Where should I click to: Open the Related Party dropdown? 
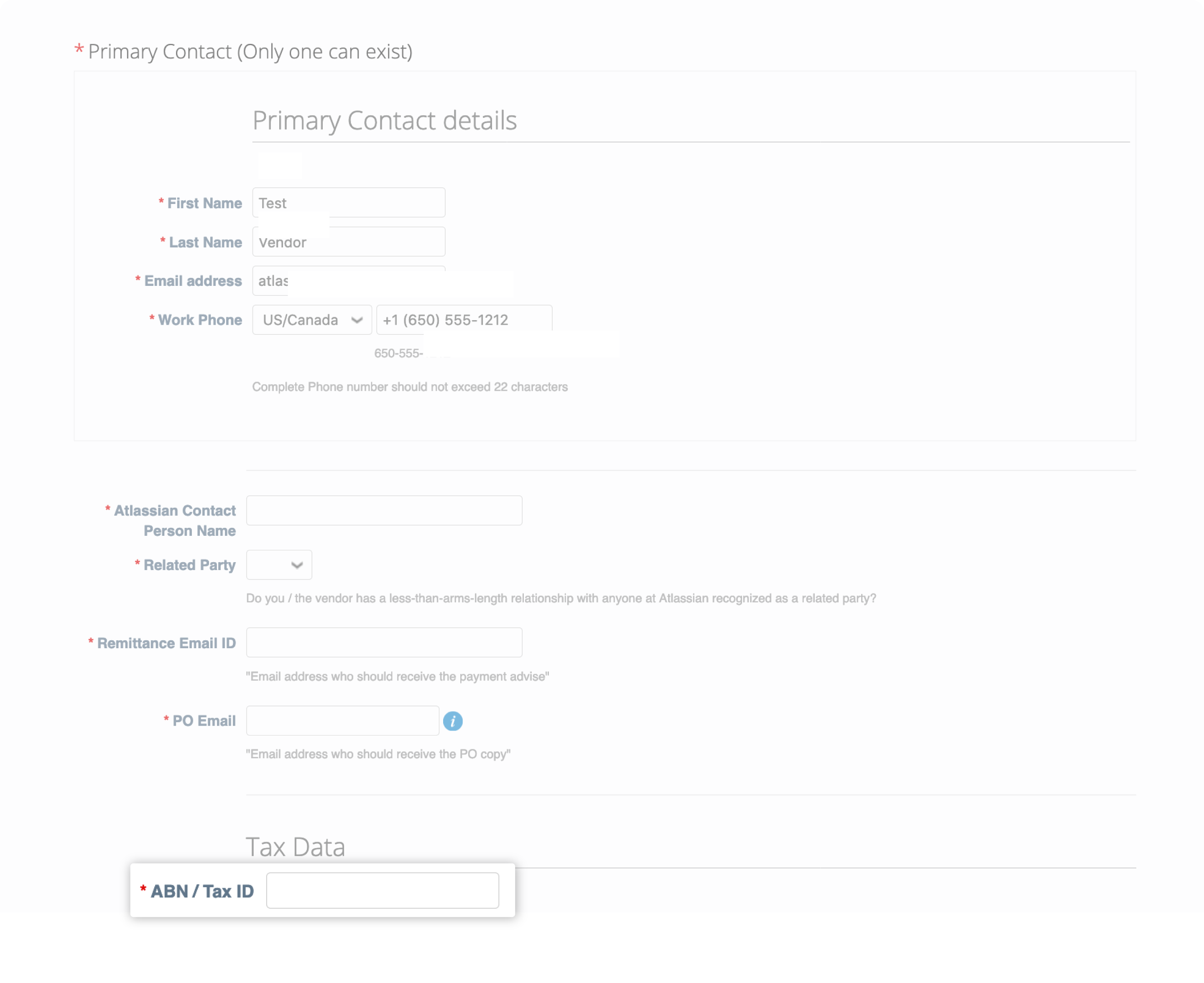coord(278,565)
